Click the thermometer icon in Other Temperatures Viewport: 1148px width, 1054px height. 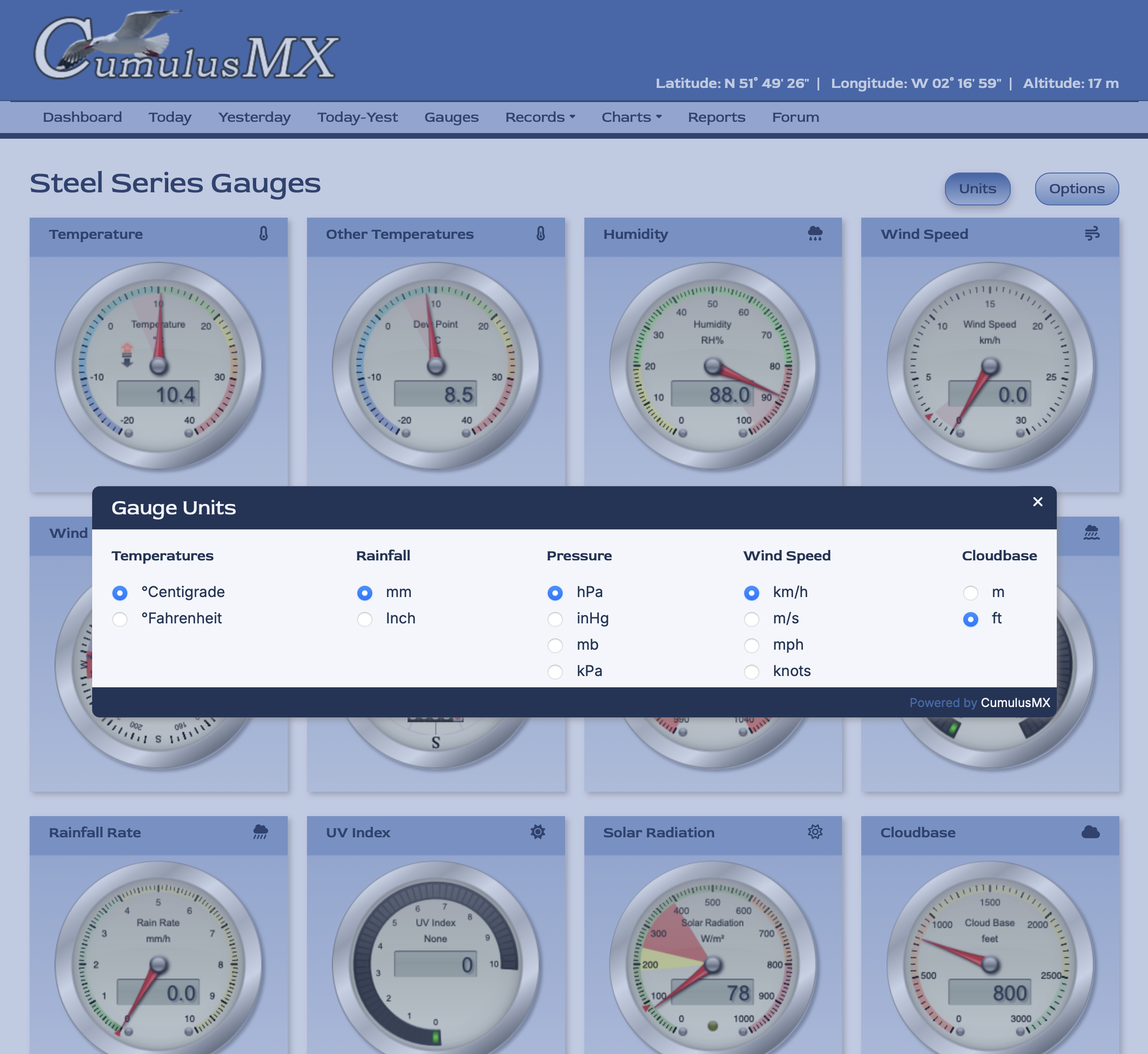pos(541,234)
